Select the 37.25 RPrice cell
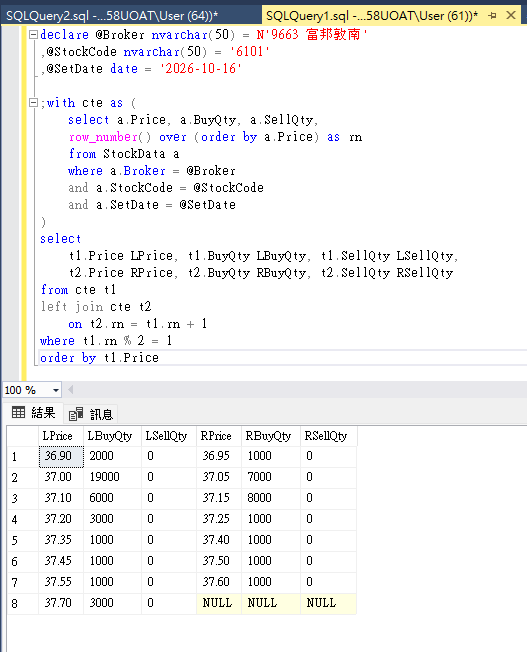Image resolution: width=527 pixels, height=652 pixels. pos(219,519)
